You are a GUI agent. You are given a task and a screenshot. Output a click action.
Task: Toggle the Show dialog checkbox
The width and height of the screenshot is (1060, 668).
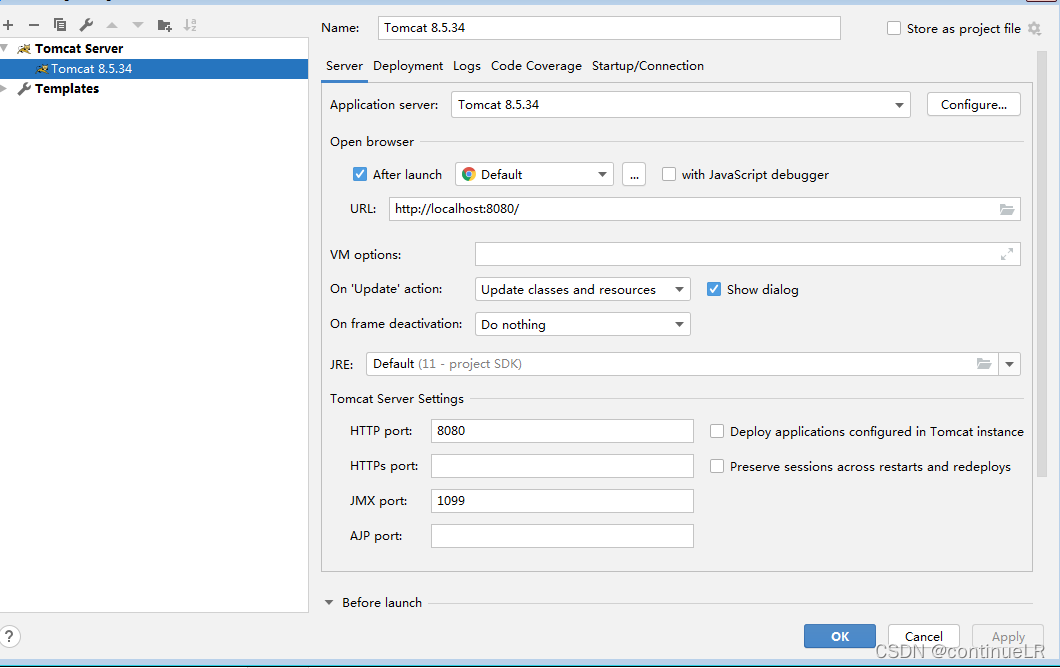tap(714, 289)
